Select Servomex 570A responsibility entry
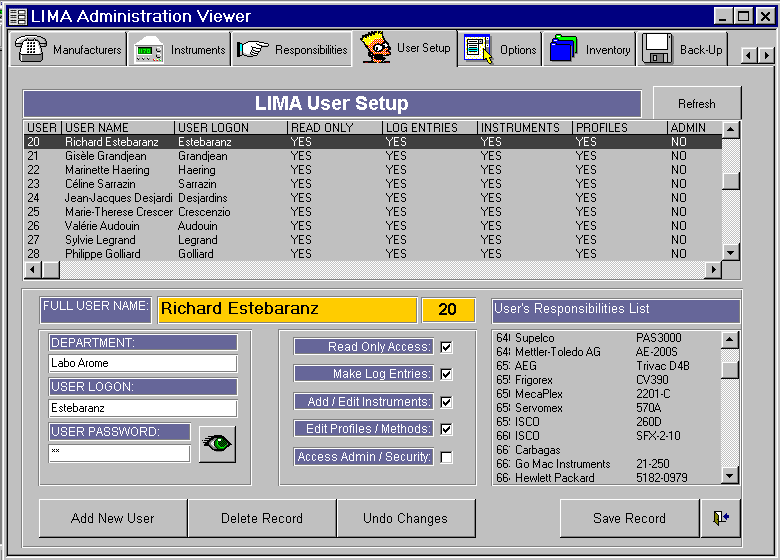The width and height of the screenshot is (780, 560). coord(607,408)
